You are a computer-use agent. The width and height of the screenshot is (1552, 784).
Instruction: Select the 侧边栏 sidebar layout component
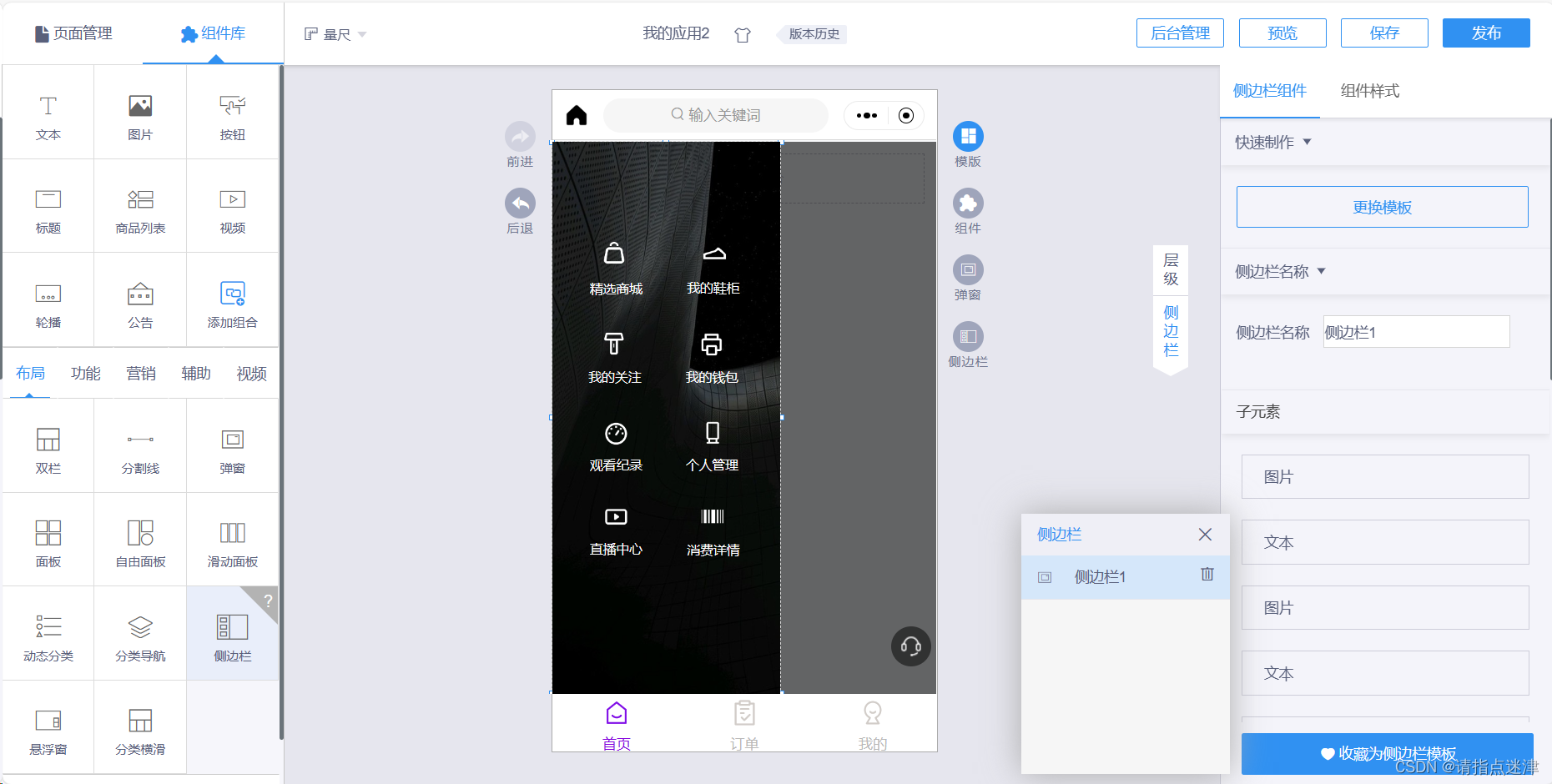(x=232, y=634)
